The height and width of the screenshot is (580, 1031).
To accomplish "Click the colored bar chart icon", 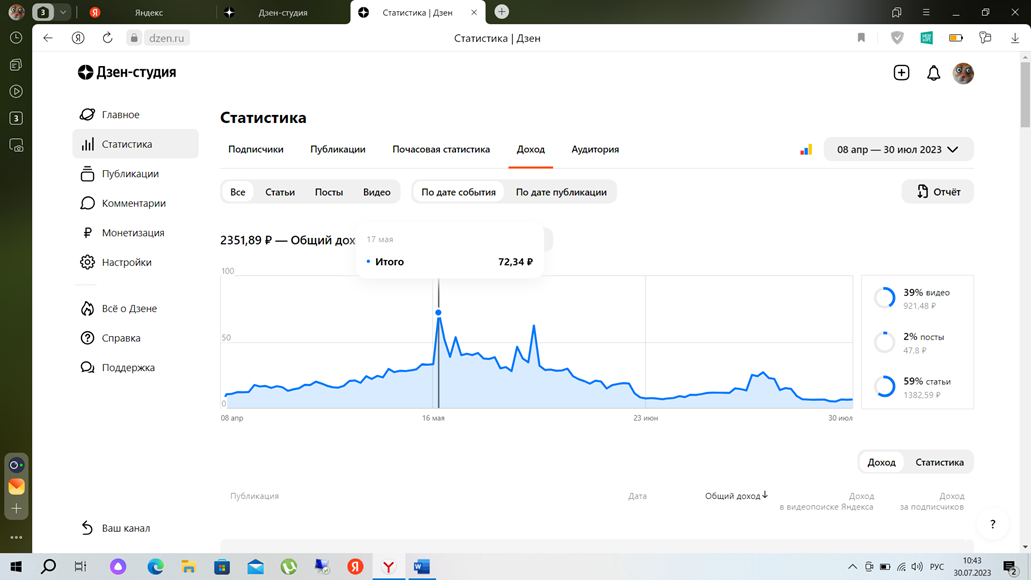I will [x=805, y=150].
